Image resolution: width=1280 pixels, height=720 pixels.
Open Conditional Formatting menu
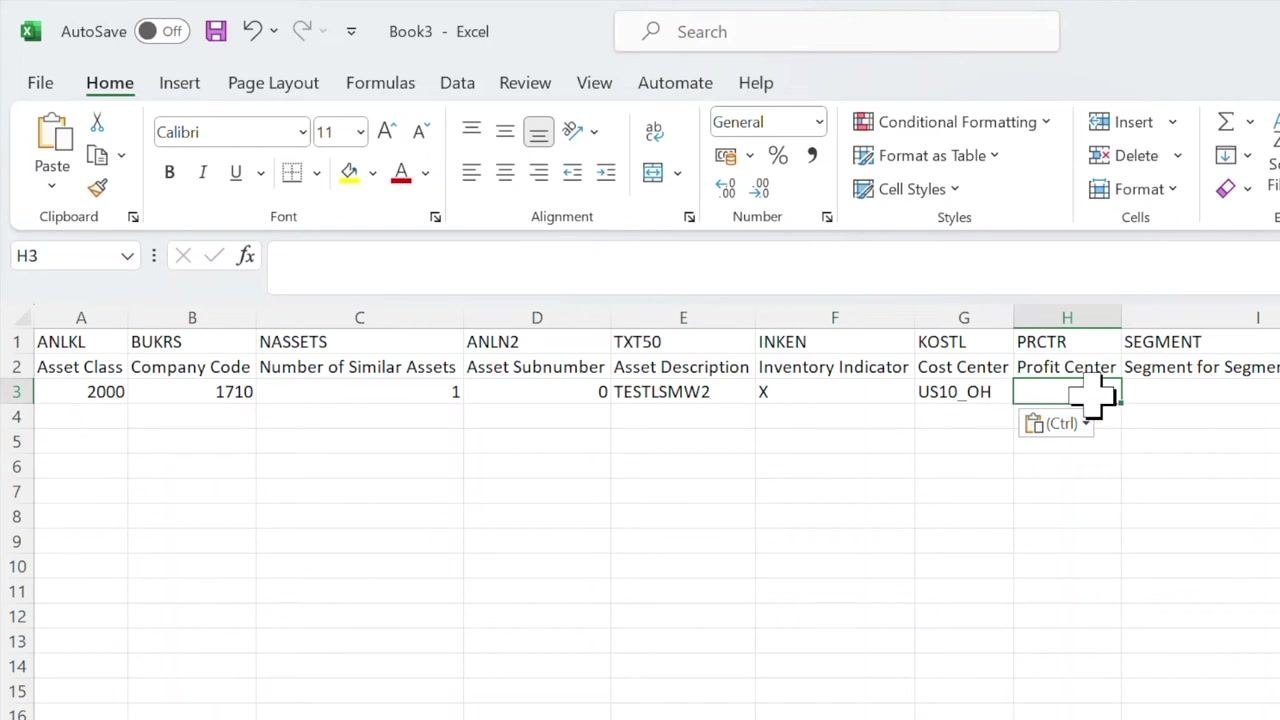[951, 122]
